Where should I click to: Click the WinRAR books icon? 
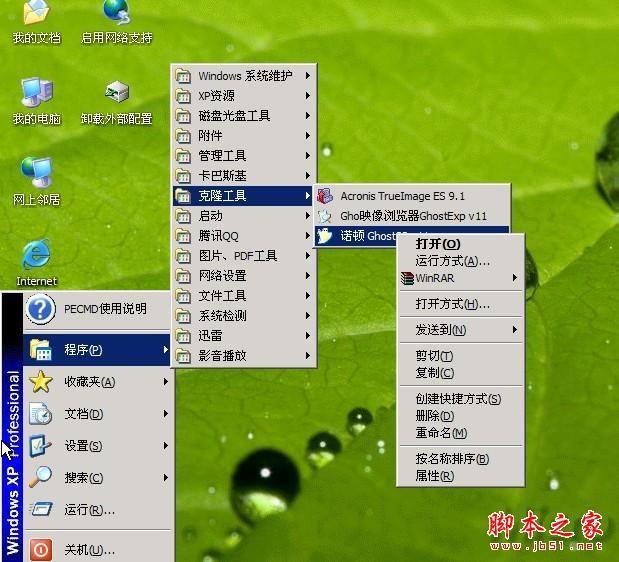[x=407, y=278]
